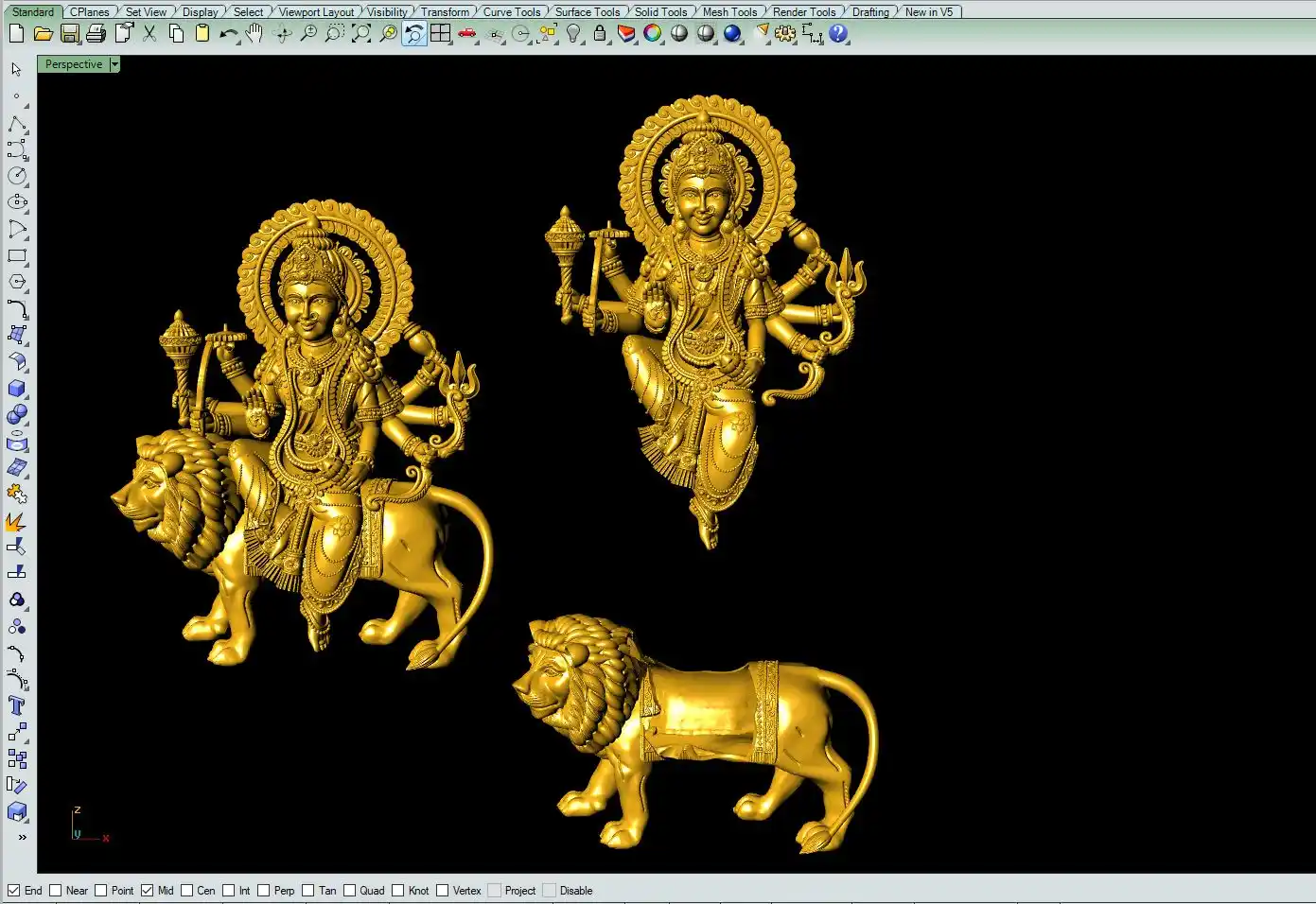Click the Explode tool icon
The image size is (1316, 904).
[x=17, y=521]
